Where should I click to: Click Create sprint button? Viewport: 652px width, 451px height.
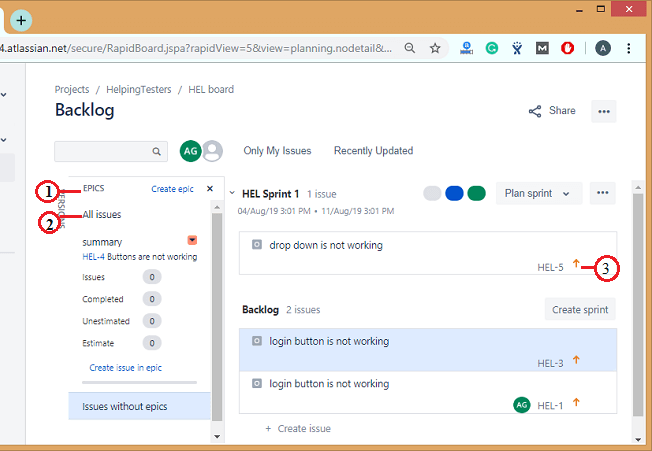tap(580, 310)
